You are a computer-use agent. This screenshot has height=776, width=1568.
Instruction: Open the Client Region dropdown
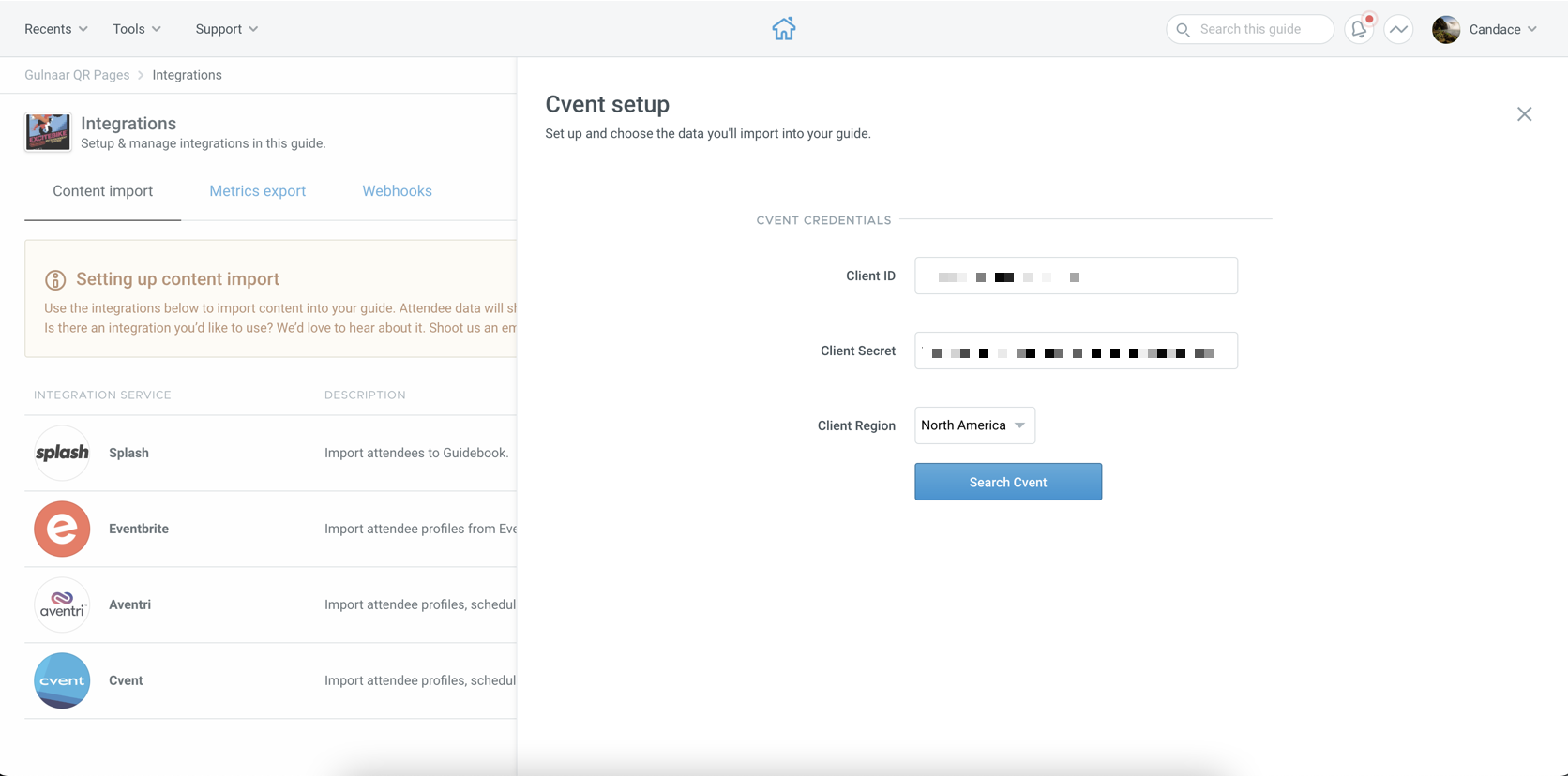point(974,425)
